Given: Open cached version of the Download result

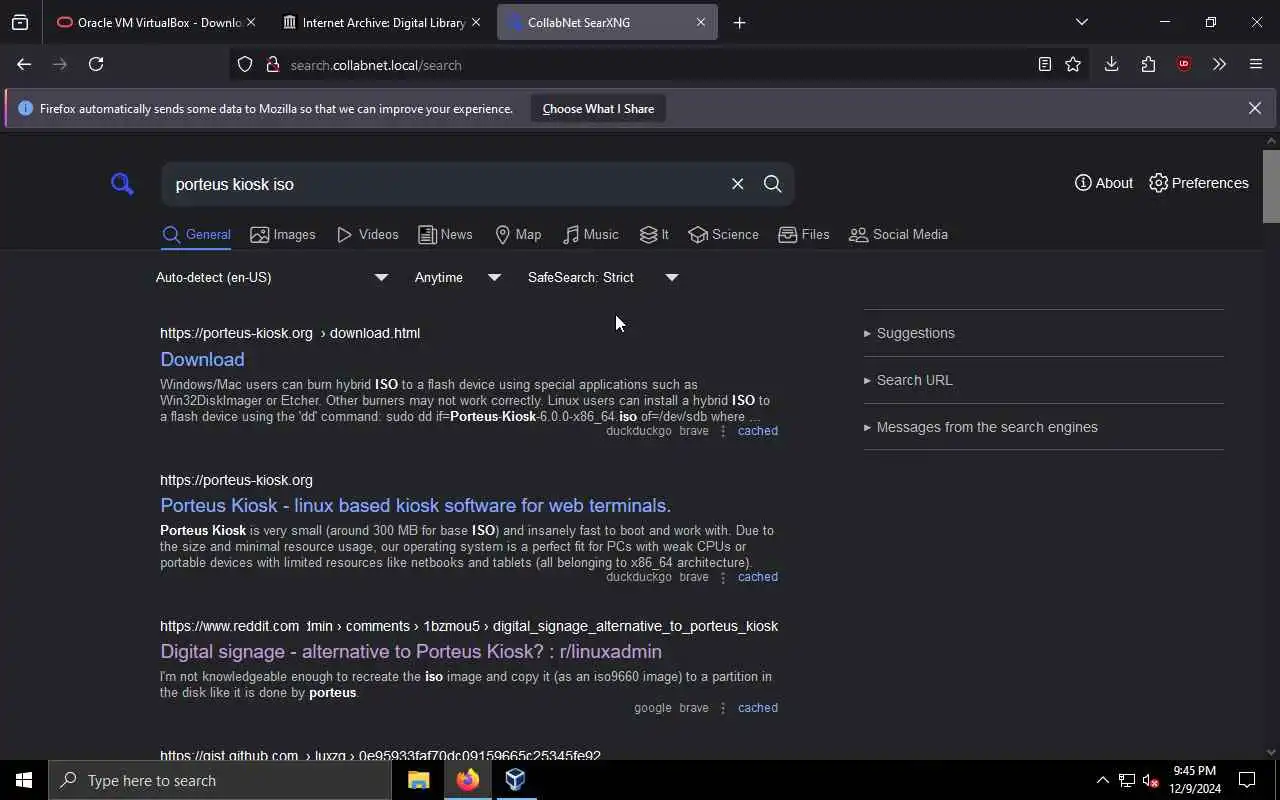Looking at the screenshot, I should pos(757,431).
